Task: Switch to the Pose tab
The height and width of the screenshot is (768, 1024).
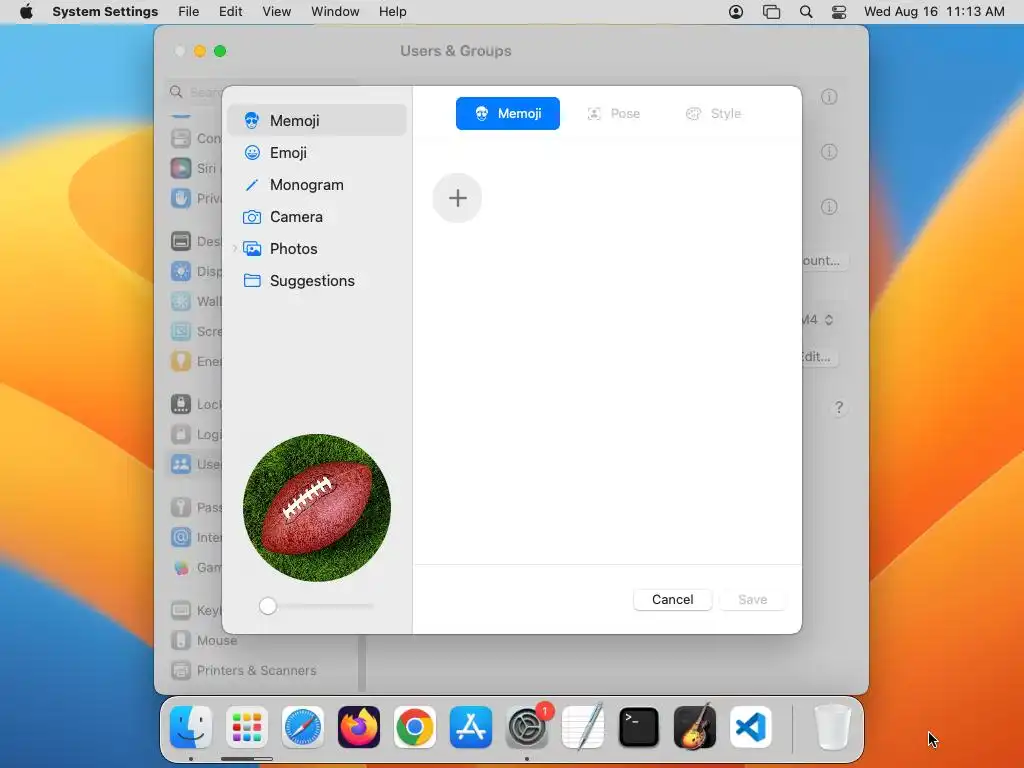Action: [x=613, y=113]
